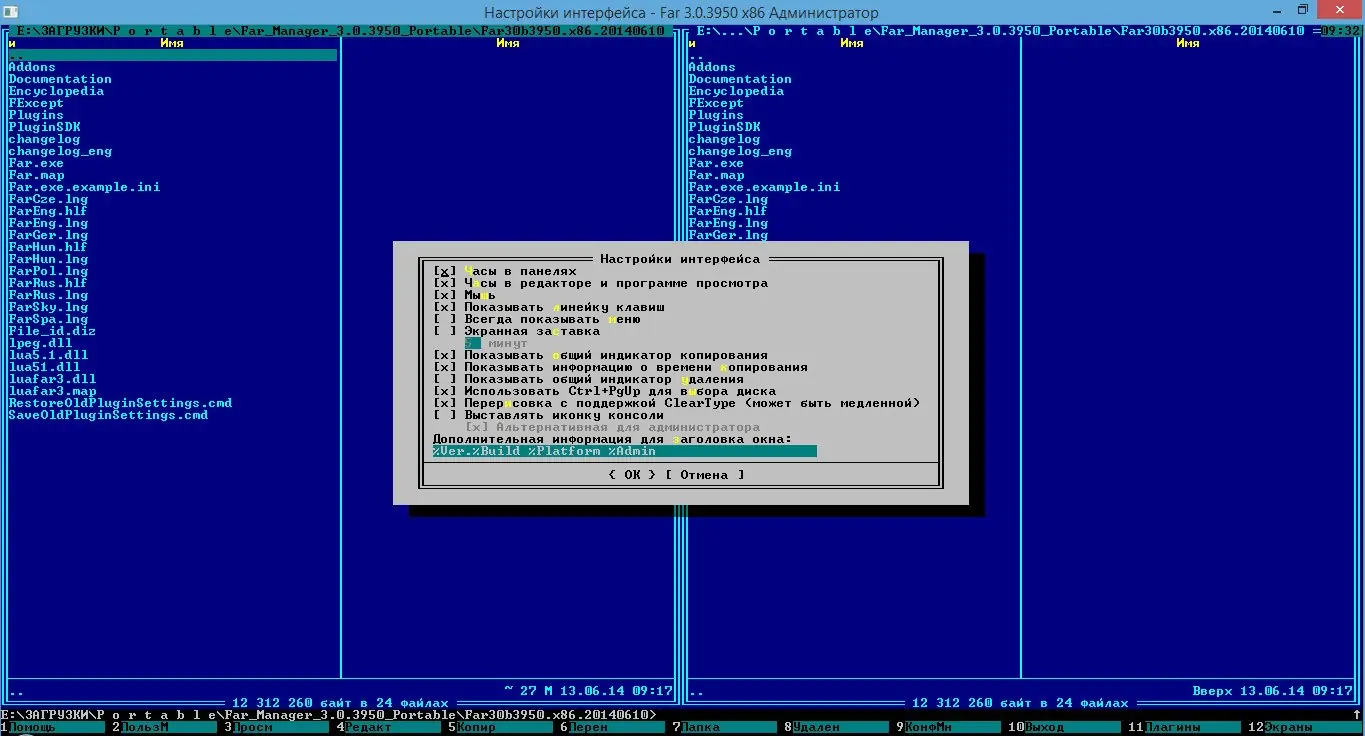Select 'FExcept' folder in left panel
Image resolution: width=1365 pixels, height=736 pixels.
pyautogui.click(x=36, y=103)
